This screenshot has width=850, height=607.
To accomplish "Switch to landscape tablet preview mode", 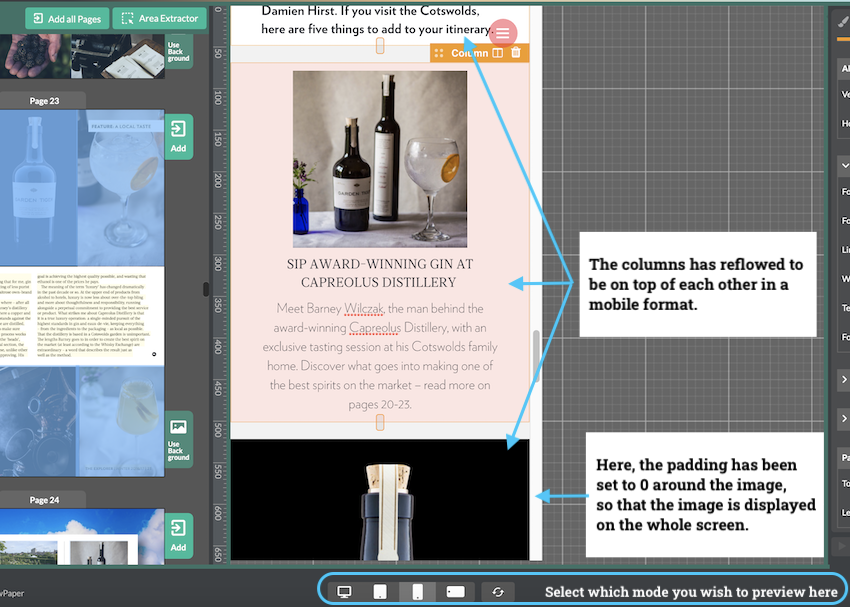I will coord(455,592).
